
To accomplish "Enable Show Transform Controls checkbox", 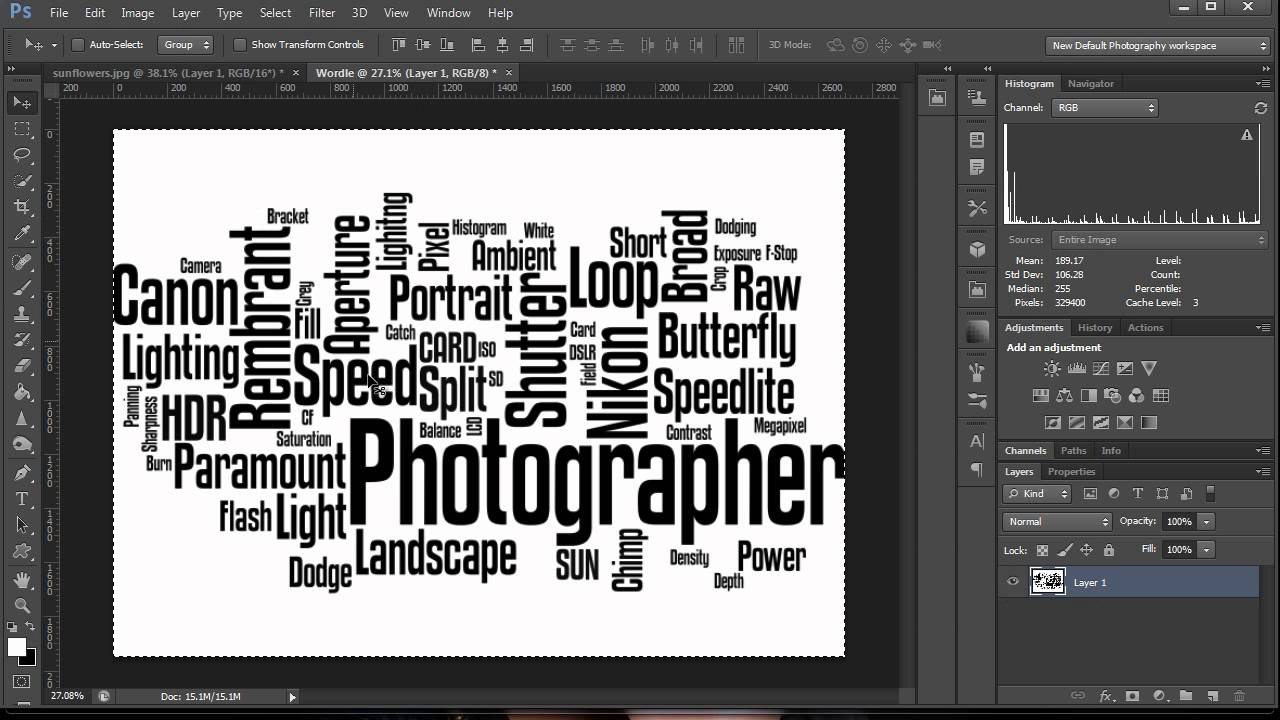I will click(x=240, y=45).
